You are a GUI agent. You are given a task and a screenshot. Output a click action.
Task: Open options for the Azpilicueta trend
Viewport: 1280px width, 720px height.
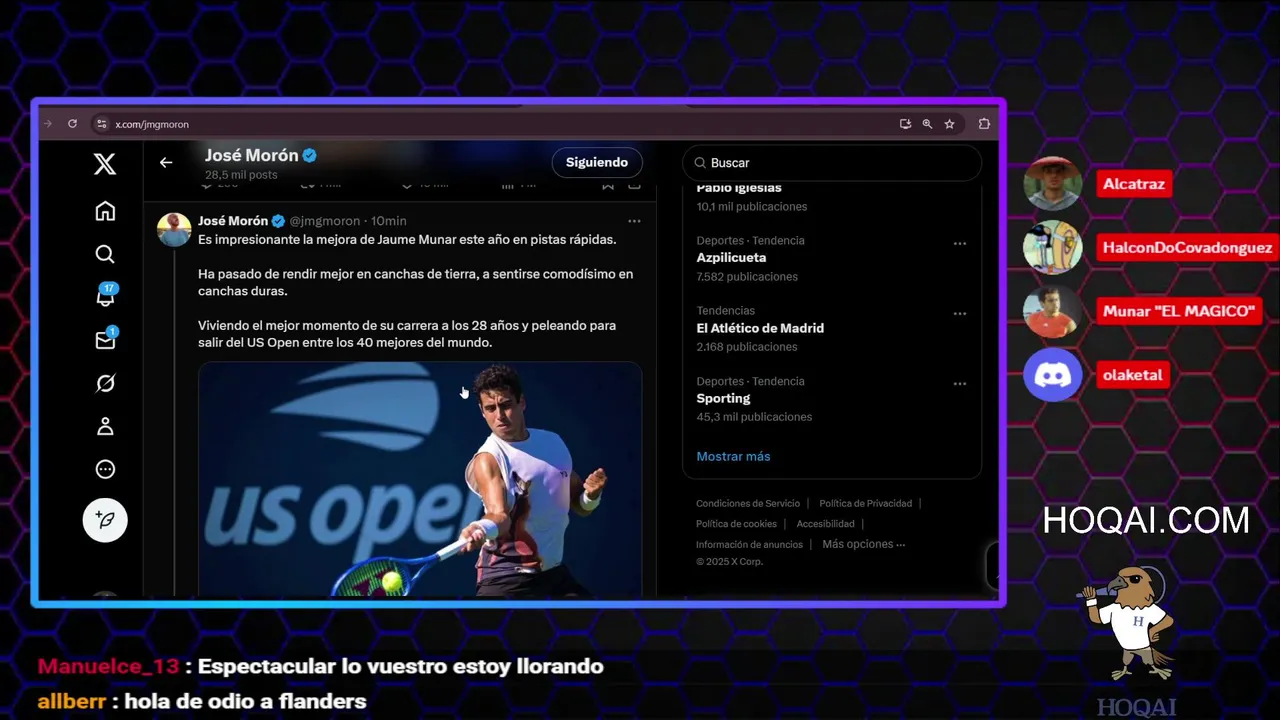click(960, 244)
